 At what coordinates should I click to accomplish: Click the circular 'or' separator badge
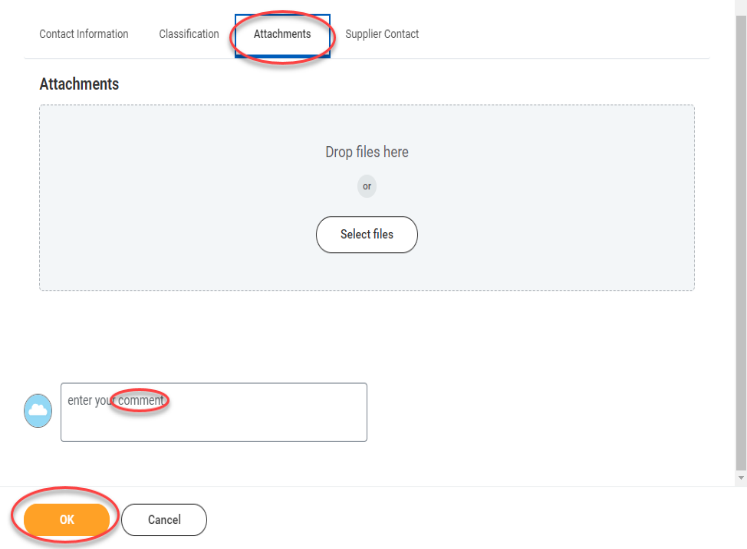tap(367, 186)
